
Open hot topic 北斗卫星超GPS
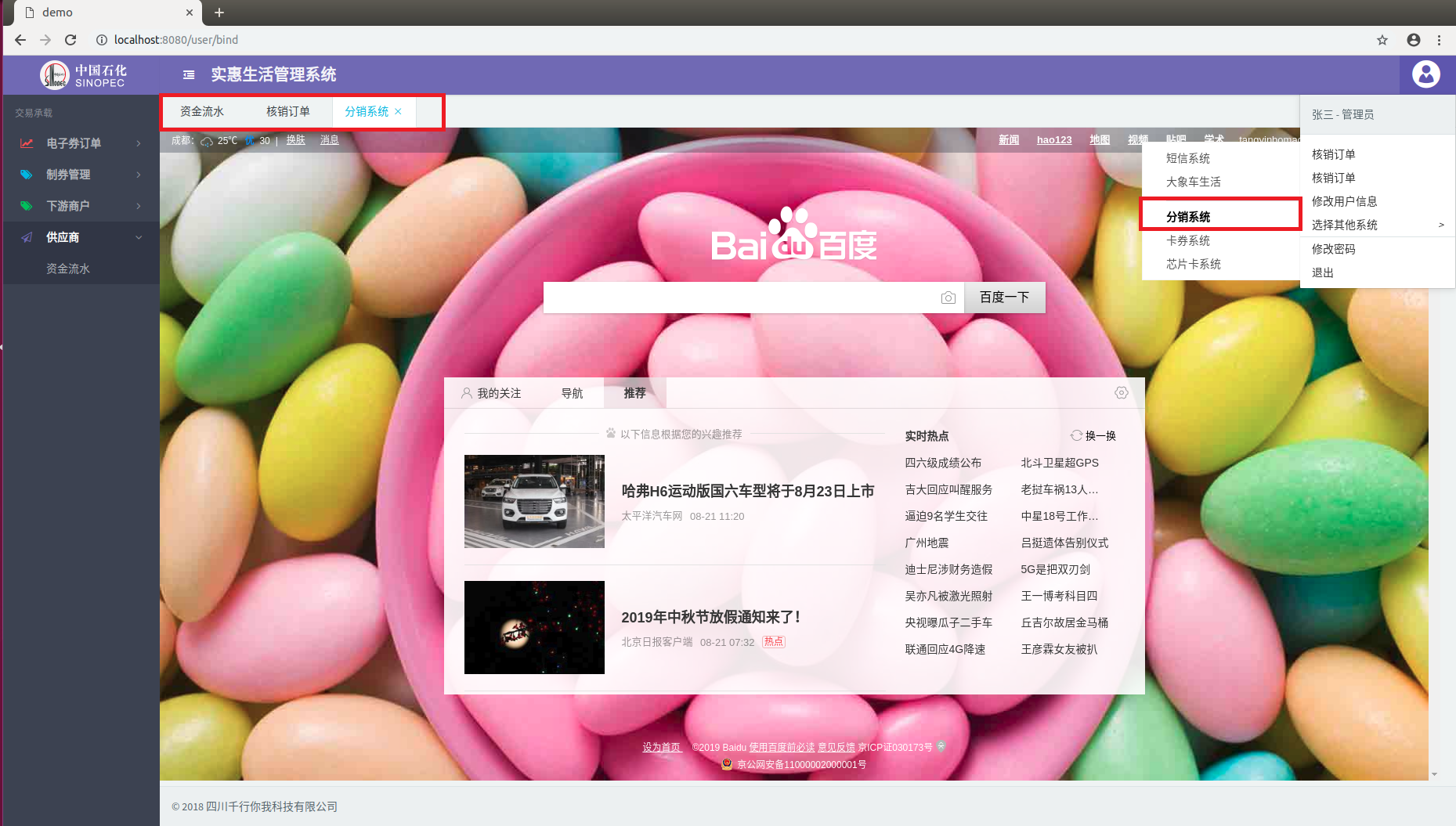pos(1060,463)
